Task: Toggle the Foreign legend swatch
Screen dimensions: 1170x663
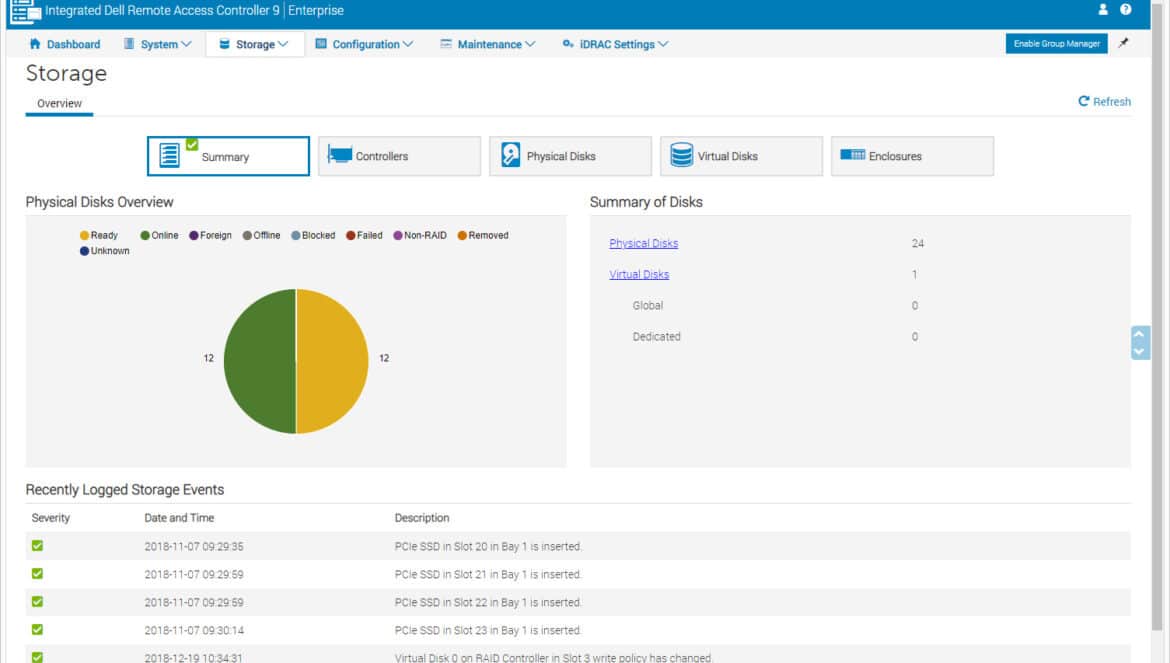Action: coord(194,236)
